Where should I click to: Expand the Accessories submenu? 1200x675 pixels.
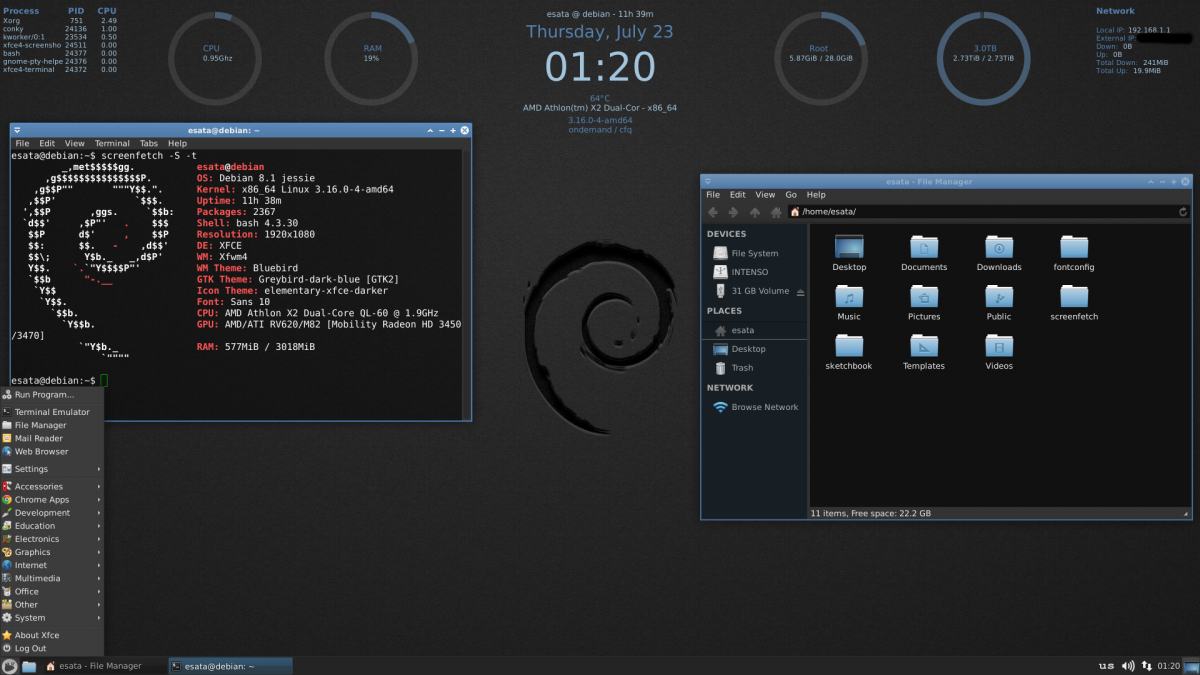(x=52, y=486)
